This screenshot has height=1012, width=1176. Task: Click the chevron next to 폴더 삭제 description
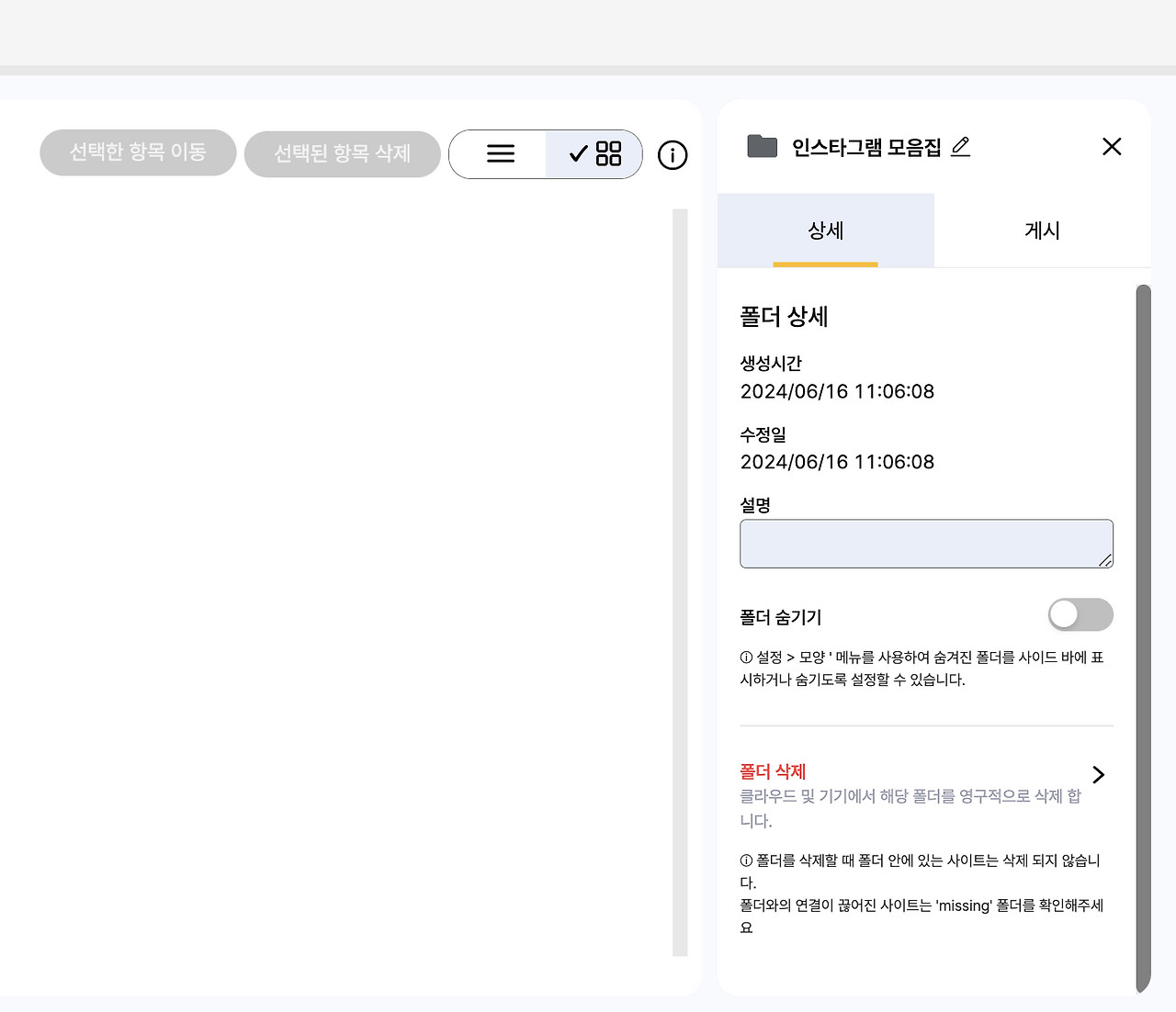click(1098, 774)
